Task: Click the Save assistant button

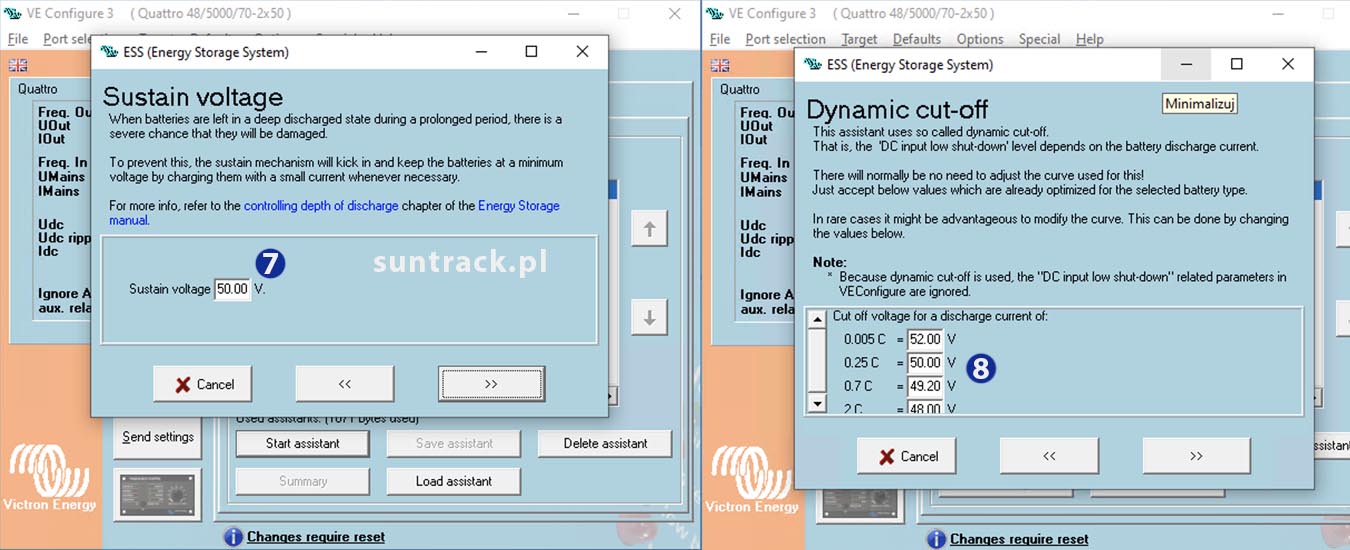Action: tap(454, 443)
